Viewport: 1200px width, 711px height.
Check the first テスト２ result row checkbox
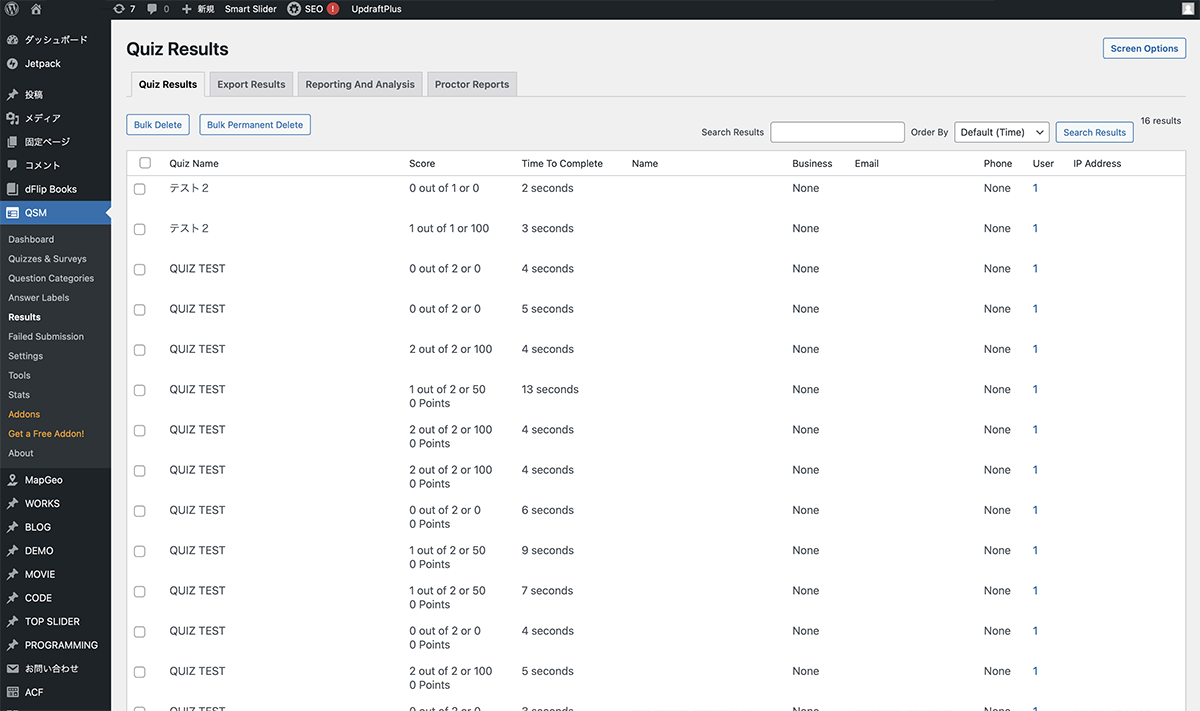click(140, 189)
